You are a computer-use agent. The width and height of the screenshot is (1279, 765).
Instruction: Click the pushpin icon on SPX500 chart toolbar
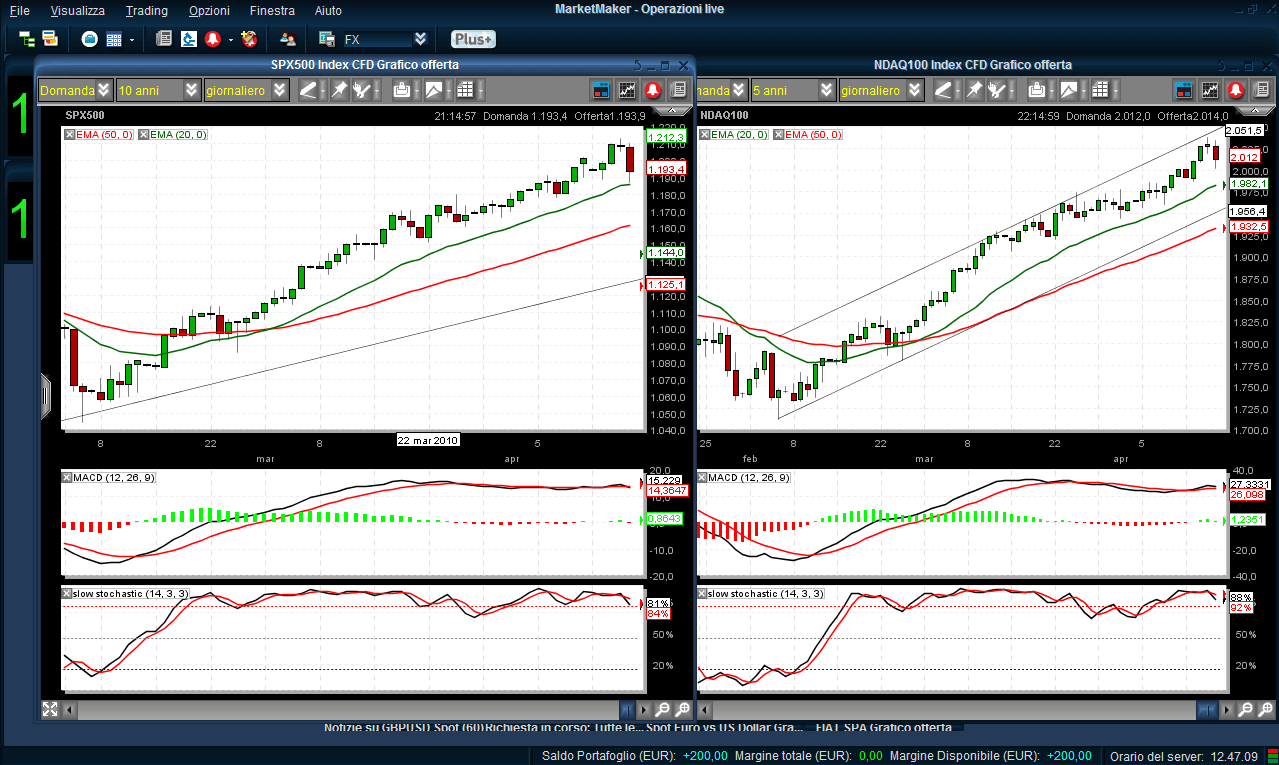(x=339, y=90)
